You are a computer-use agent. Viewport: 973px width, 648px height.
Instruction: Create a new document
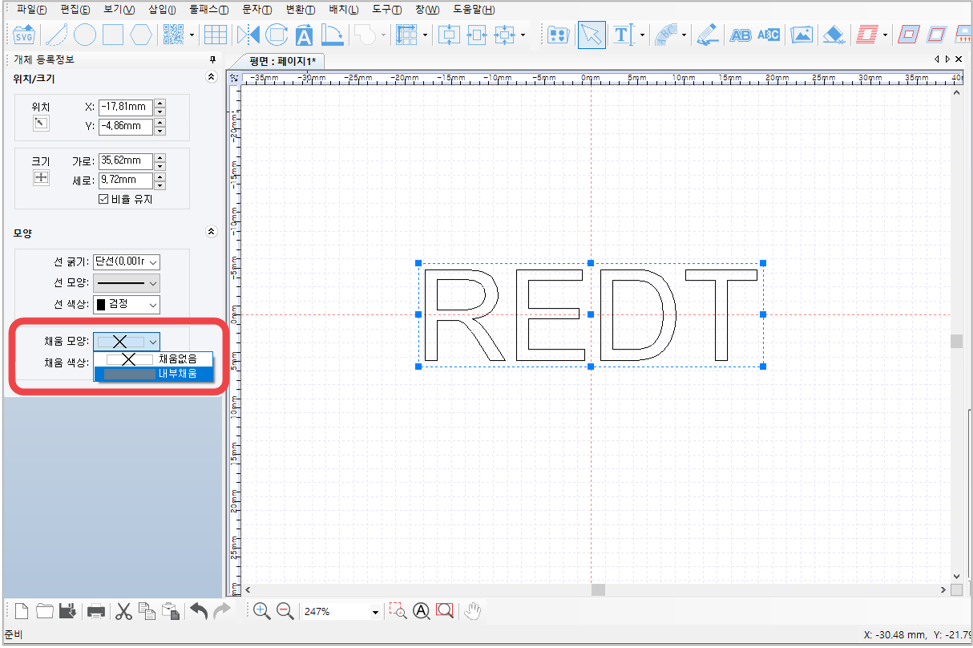(x=22, y=611)
